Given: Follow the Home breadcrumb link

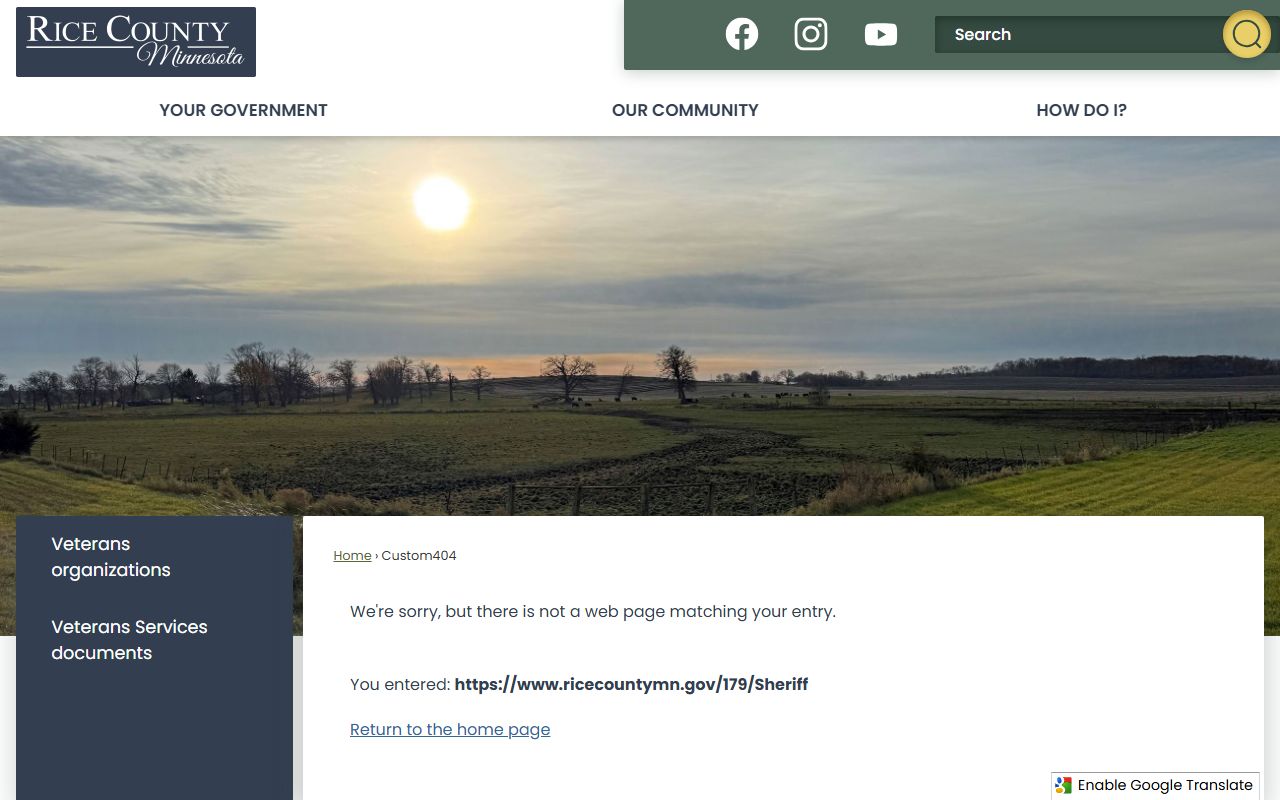Looking at the screenshot, I should (x=352, y=556).
